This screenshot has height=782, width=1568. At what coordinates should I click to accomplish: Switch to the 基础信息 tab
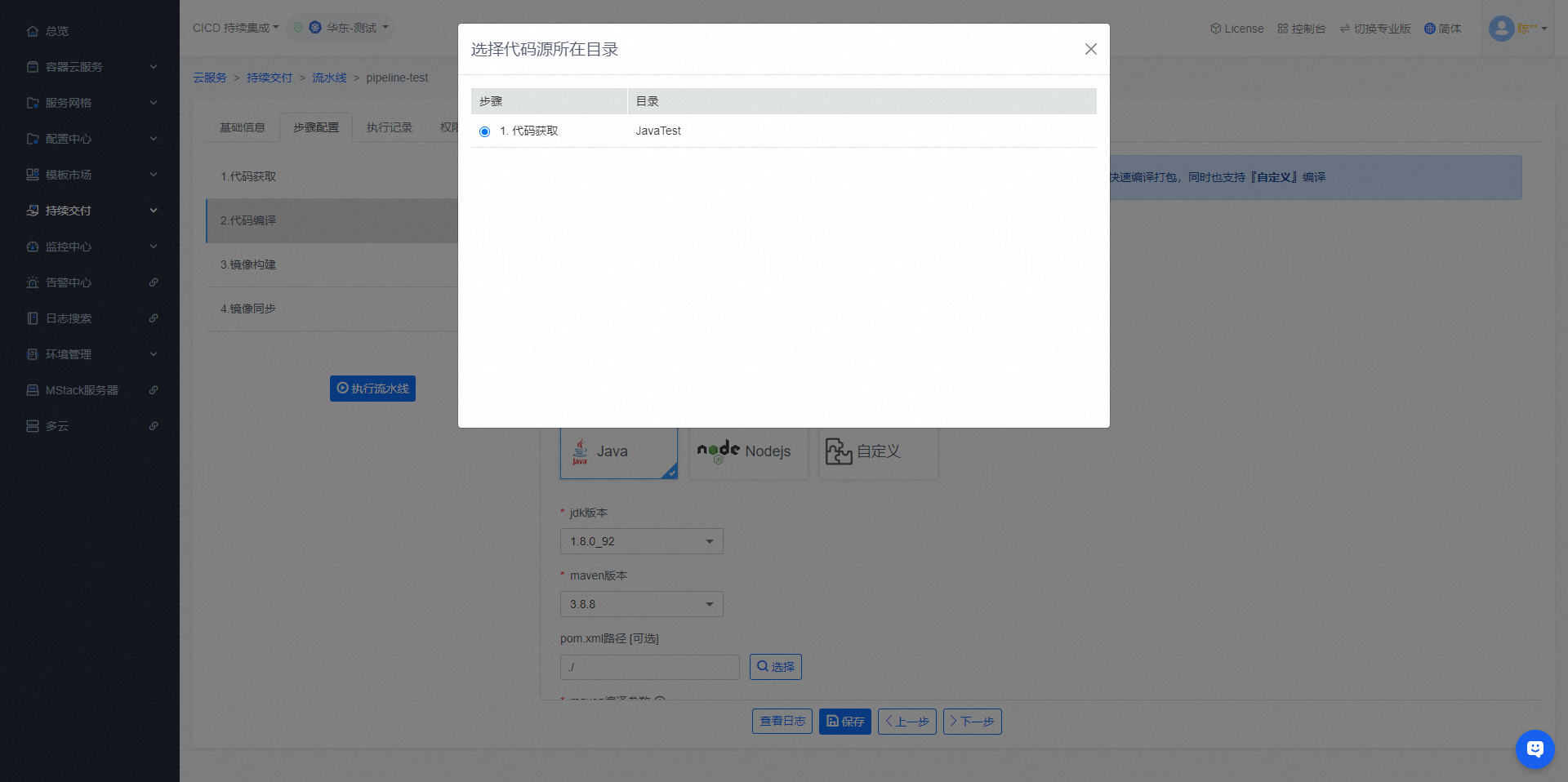[242, 127]
